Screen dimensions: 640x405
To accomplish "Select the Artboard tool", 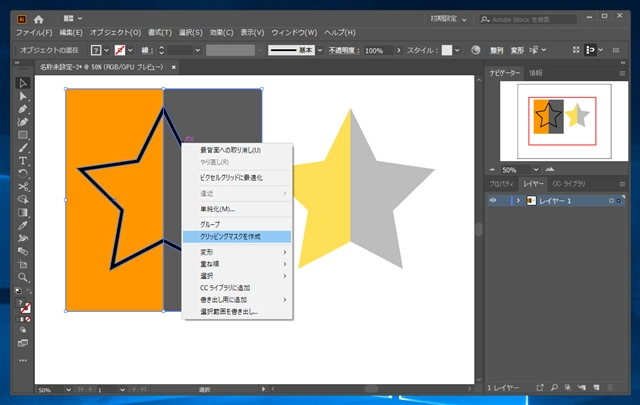I will tap(23, 265).
